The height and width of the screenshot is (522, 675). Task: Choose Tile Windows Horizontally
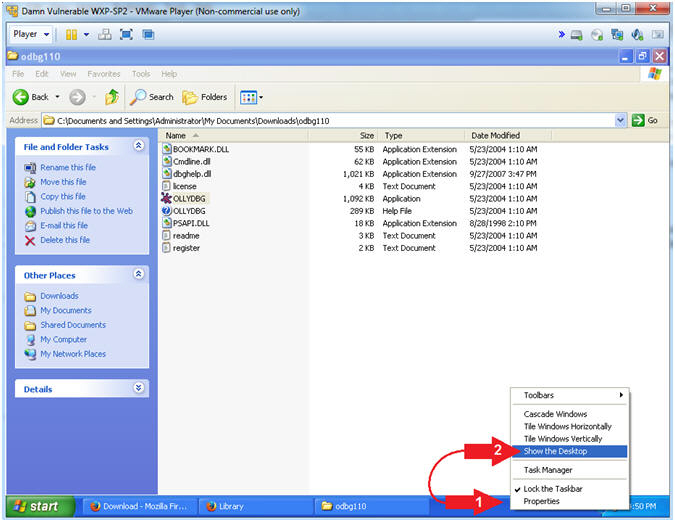coord(570,426)
